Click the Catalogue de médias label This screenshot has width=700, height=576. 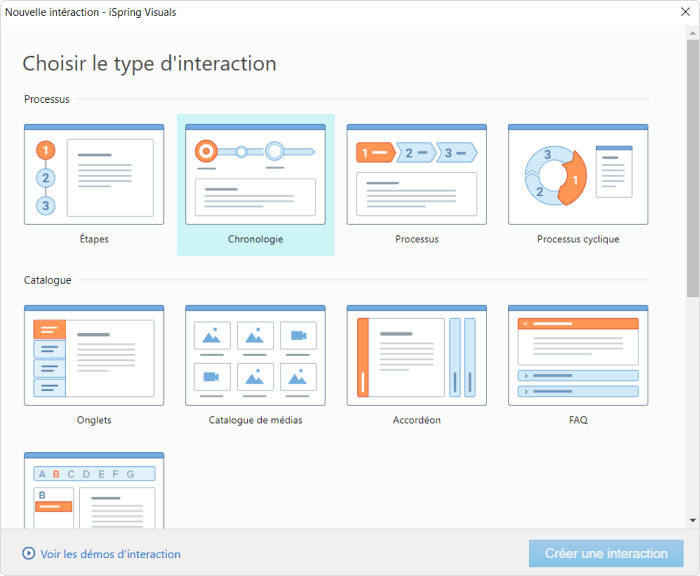(255, 420)
